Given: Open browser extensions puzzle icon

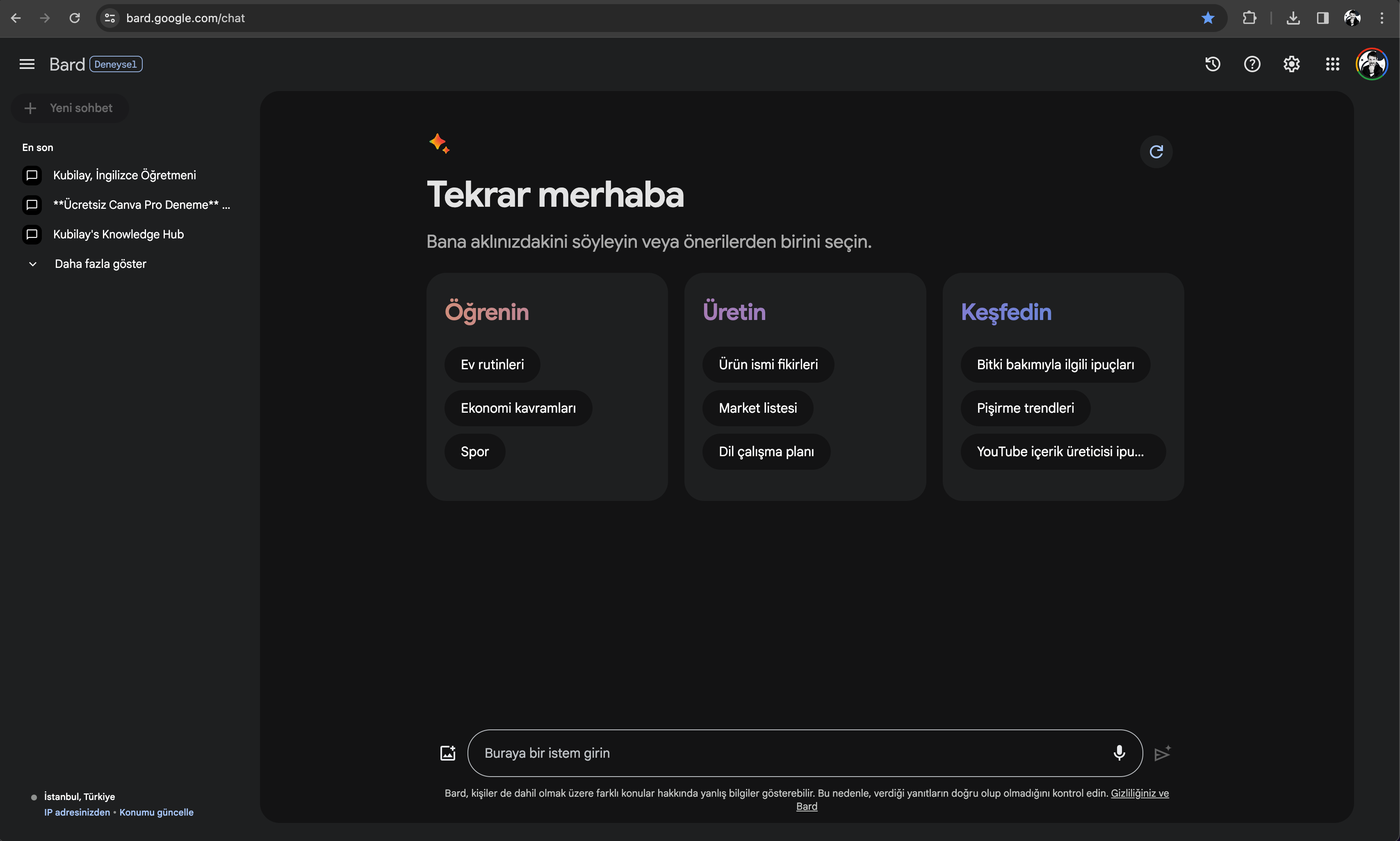Looking at the screenshot, I should [1250, 18].
